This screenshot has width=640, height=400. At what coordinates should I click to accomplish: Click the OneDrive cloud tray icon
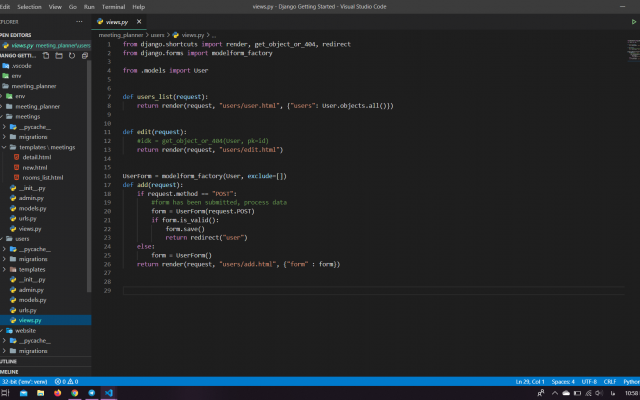pos(566,393)
